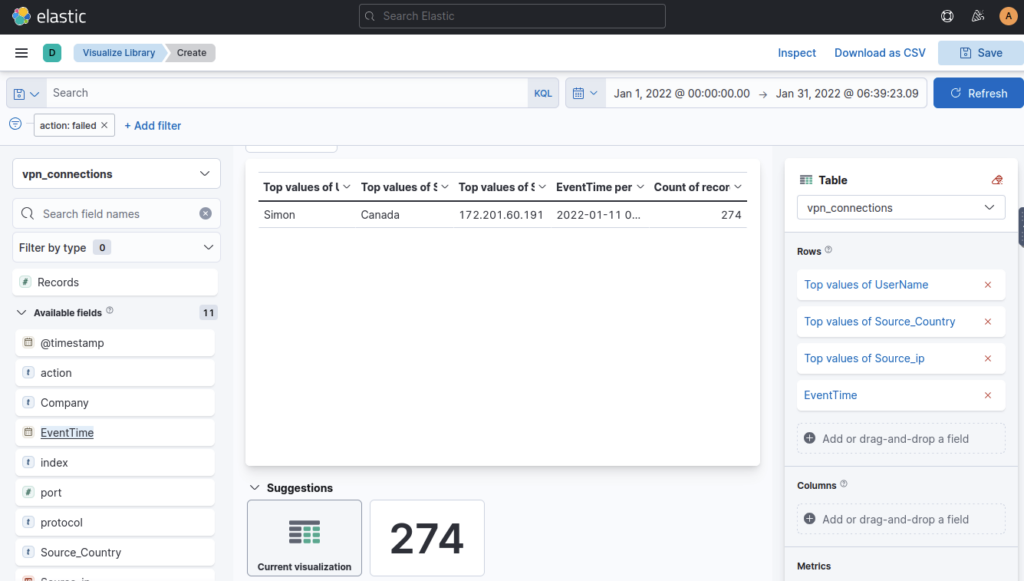Remove Top values of Source_ip row

(987, 358)
